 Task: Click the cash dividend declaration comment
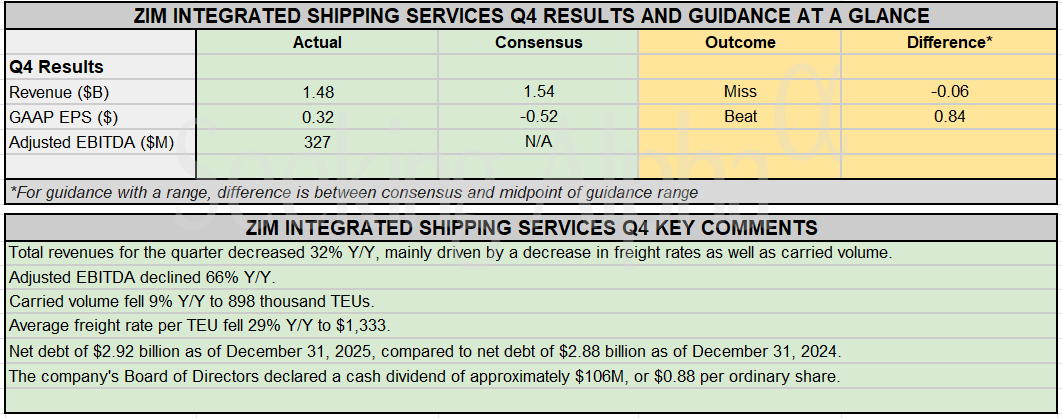tap(424, 376)
